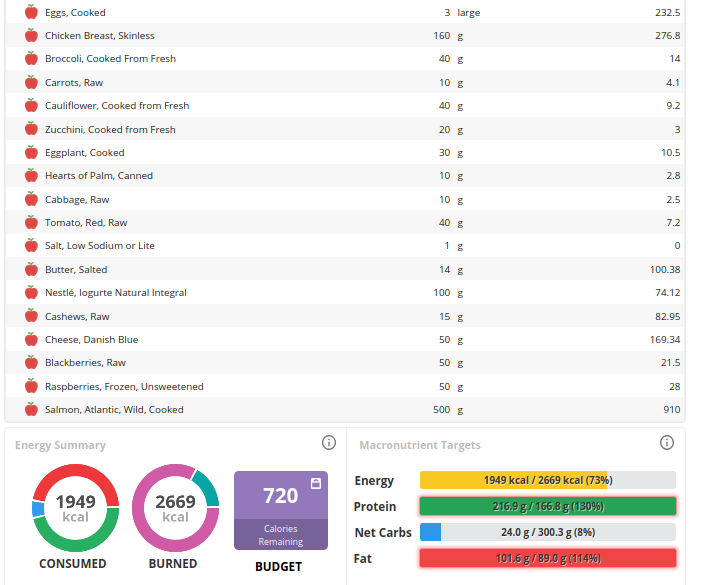Click the apple icon beside Zucchini
Image resolution: width=701 pixels, height=585 pixels.
tap(31, 129)
